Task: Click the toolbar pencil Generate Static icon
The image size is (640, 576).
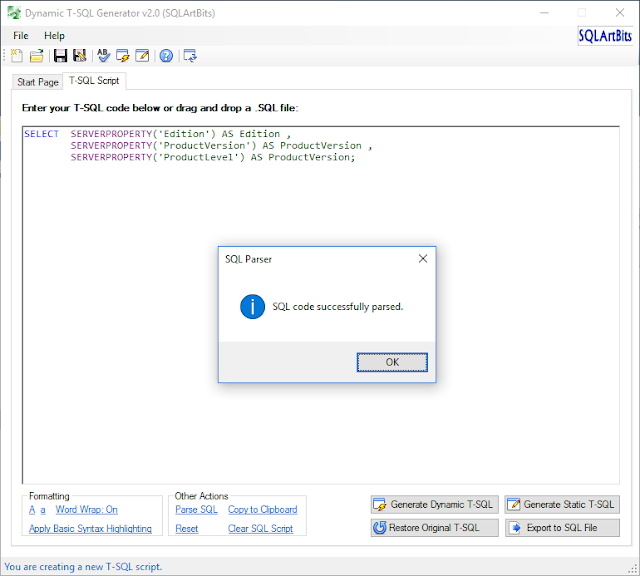Action: click(x=142, y=56)
